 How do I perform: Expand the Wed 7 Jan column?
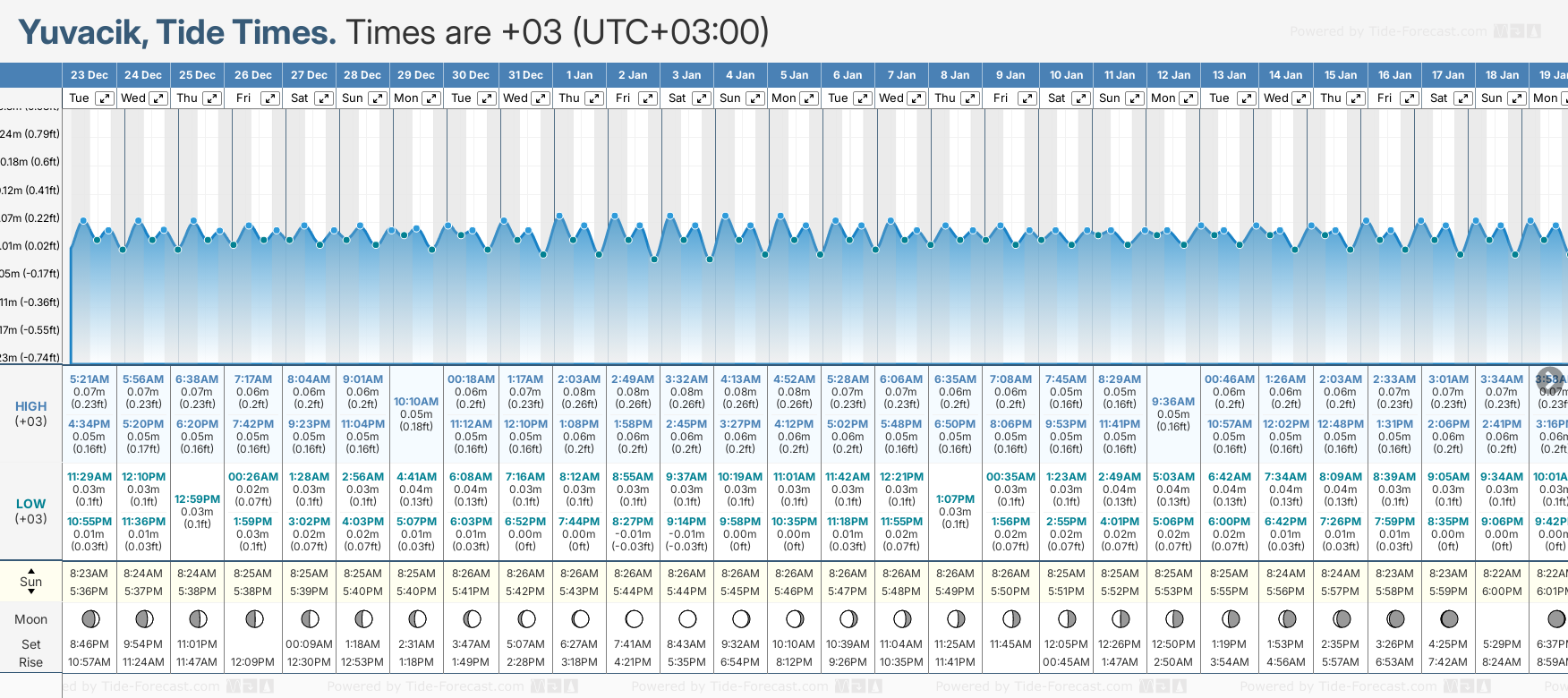[x=916, y=98]
